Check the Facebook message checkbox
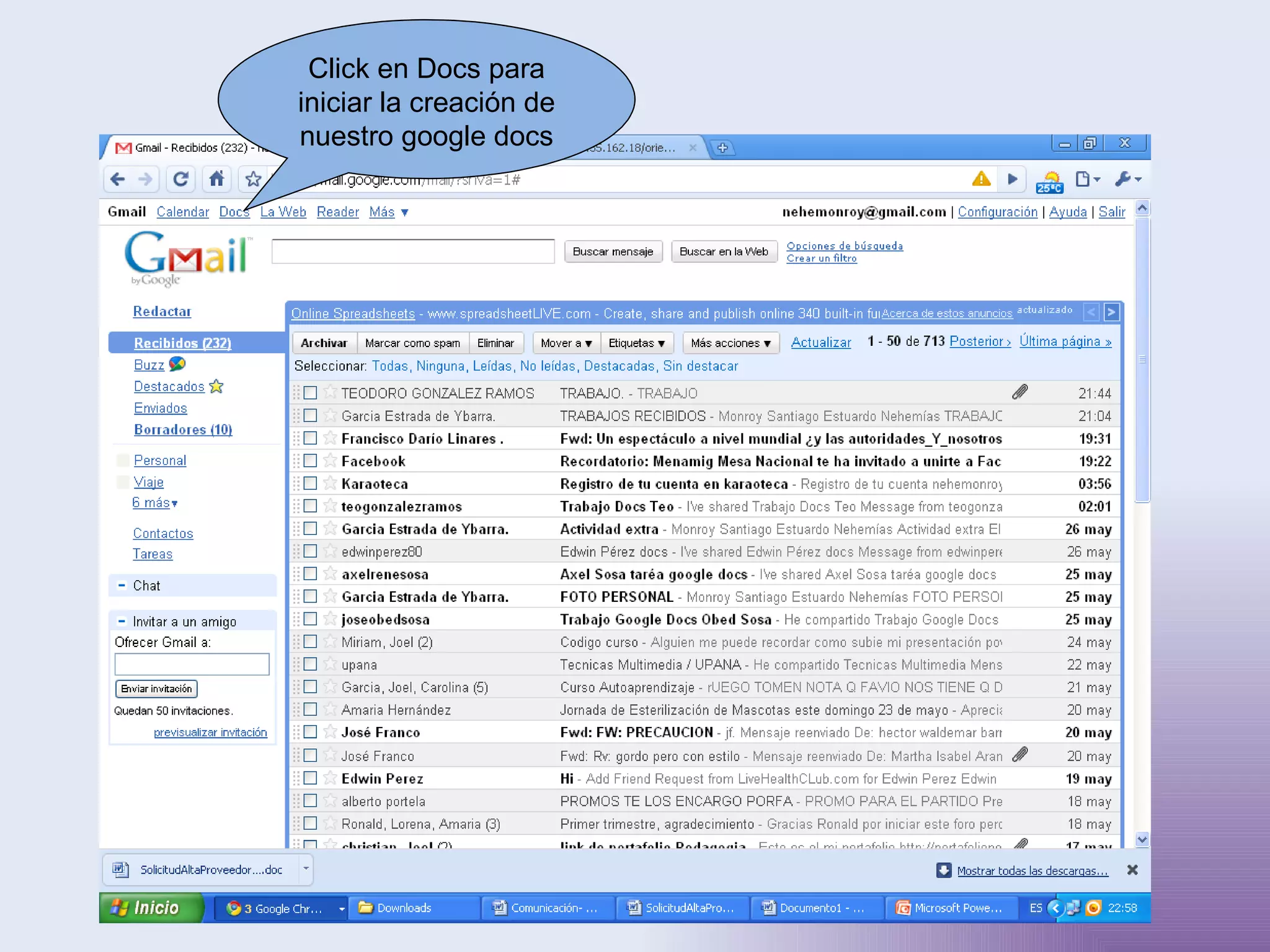The height and width of the screenshot is (952, 1270). click(311, 461)
